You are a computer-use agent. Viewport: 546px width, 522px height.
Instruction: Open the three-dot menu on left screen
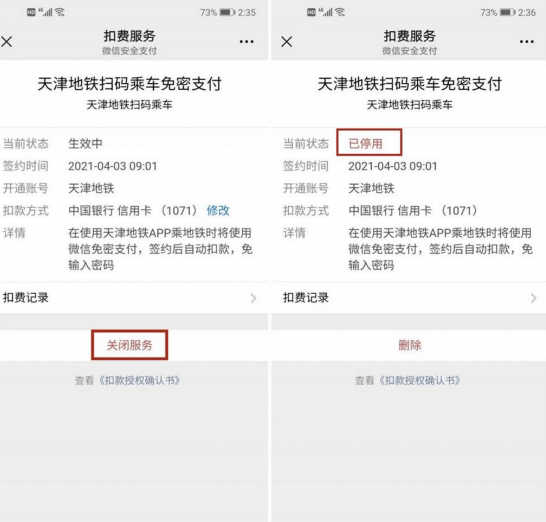[x=247, y=42]
